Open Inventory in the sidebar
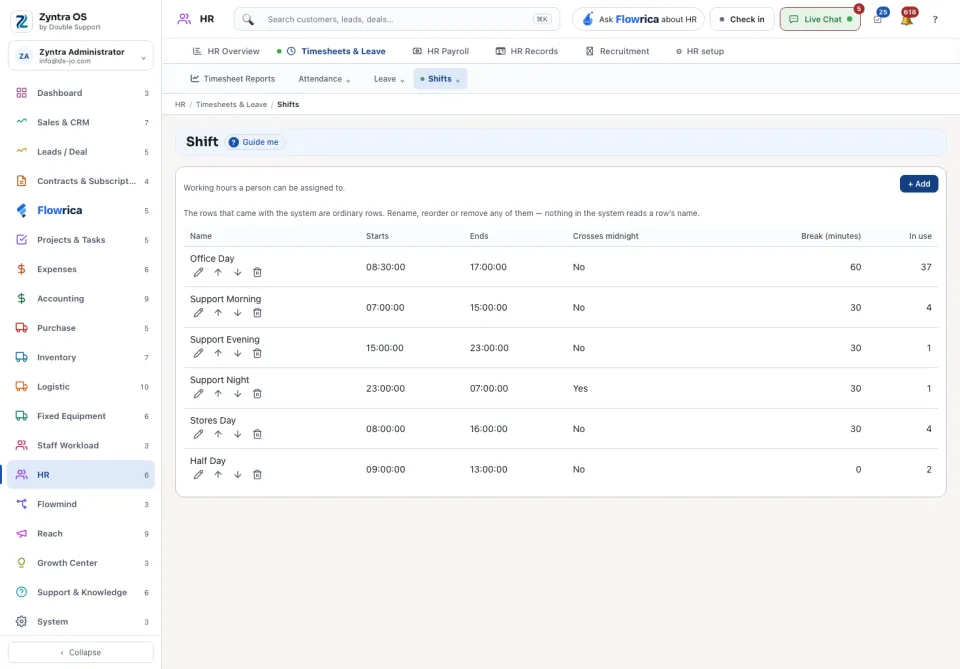Image resolution: width=960 pixels, height=669 pixels. click(81, 357)
